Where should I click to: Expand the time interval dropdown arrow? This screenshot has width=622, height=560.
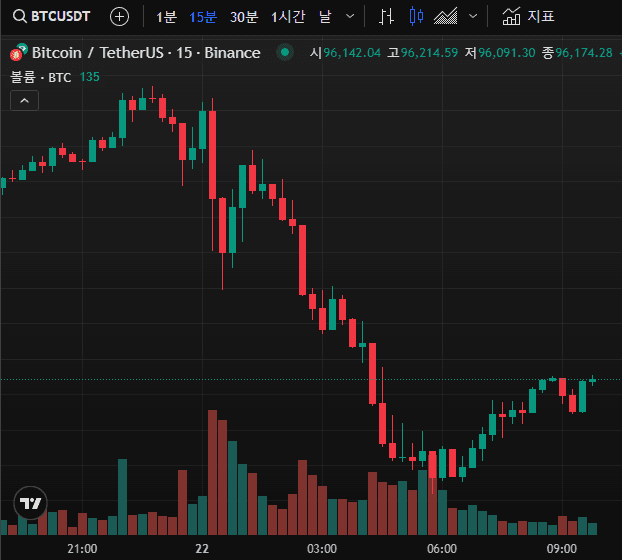[x=348, y=16]
